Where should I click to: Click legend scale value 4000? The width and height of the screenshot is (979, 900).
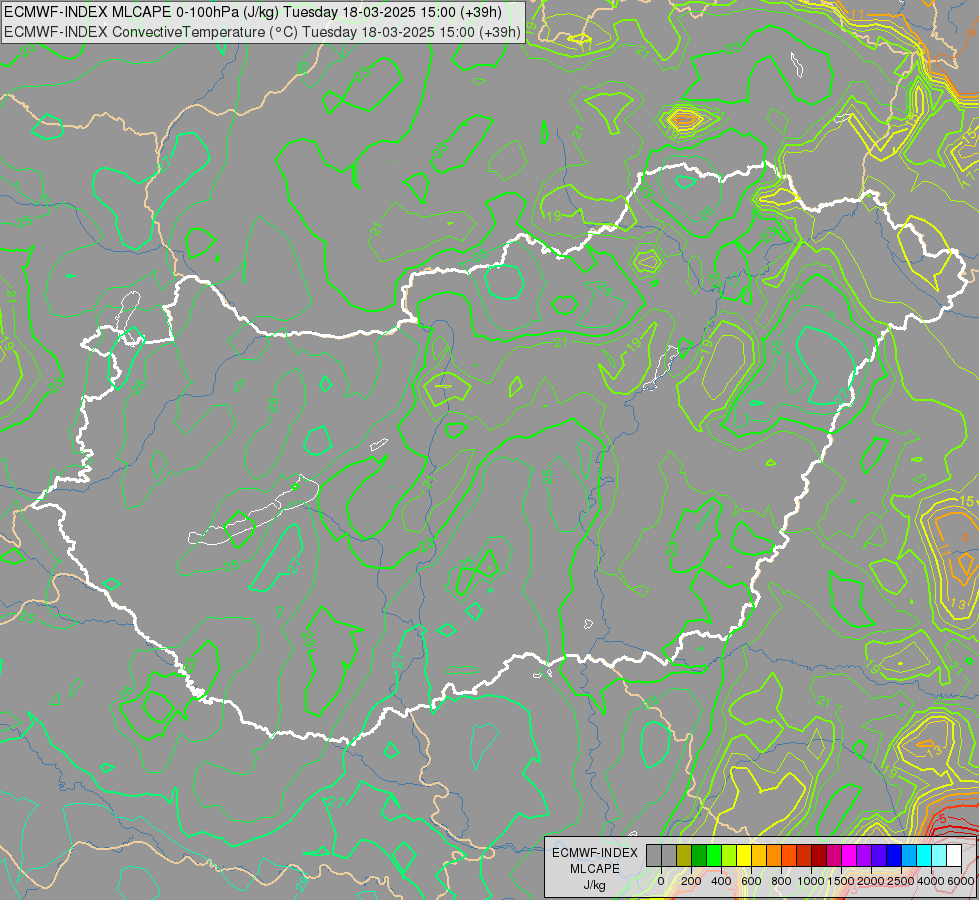point(931,881)
